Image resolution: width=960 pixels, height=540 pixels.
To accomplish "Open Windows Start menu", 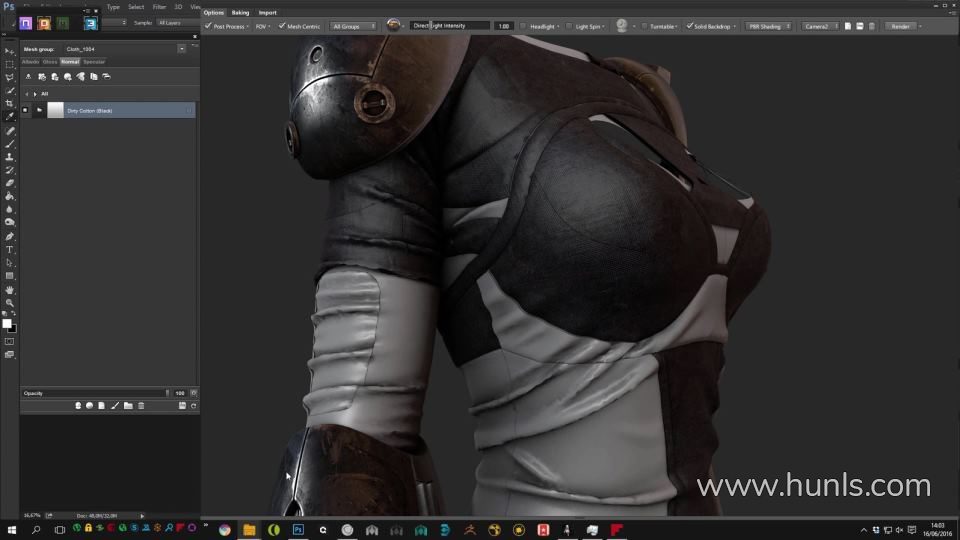I will coord(12,530).
